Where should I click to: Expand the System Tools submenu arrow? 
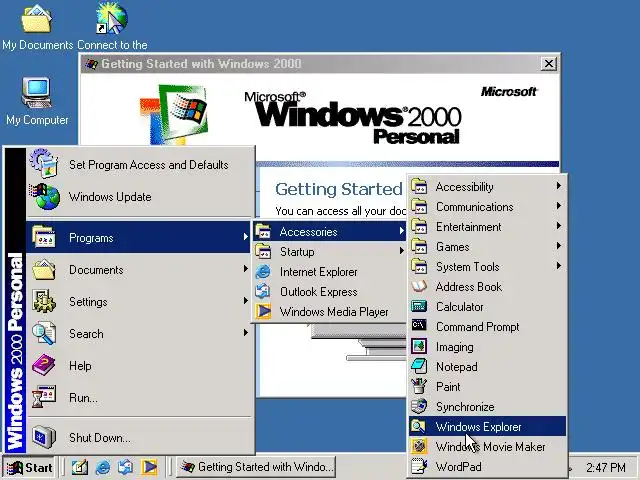tap(558, 266)
